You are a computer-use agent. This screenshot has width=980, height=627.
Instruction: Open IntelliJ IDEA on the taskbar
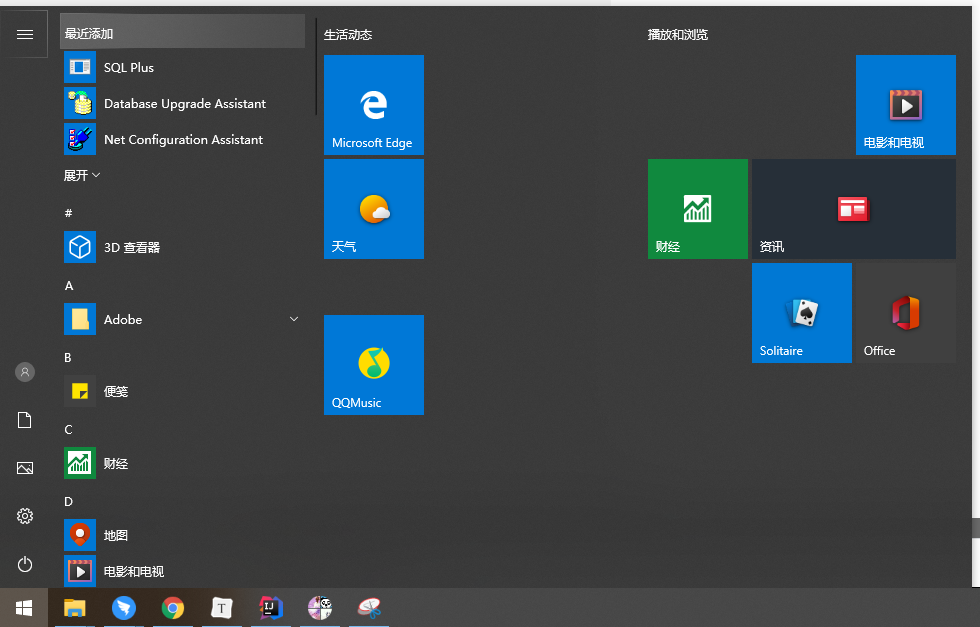tap(271, 608)
